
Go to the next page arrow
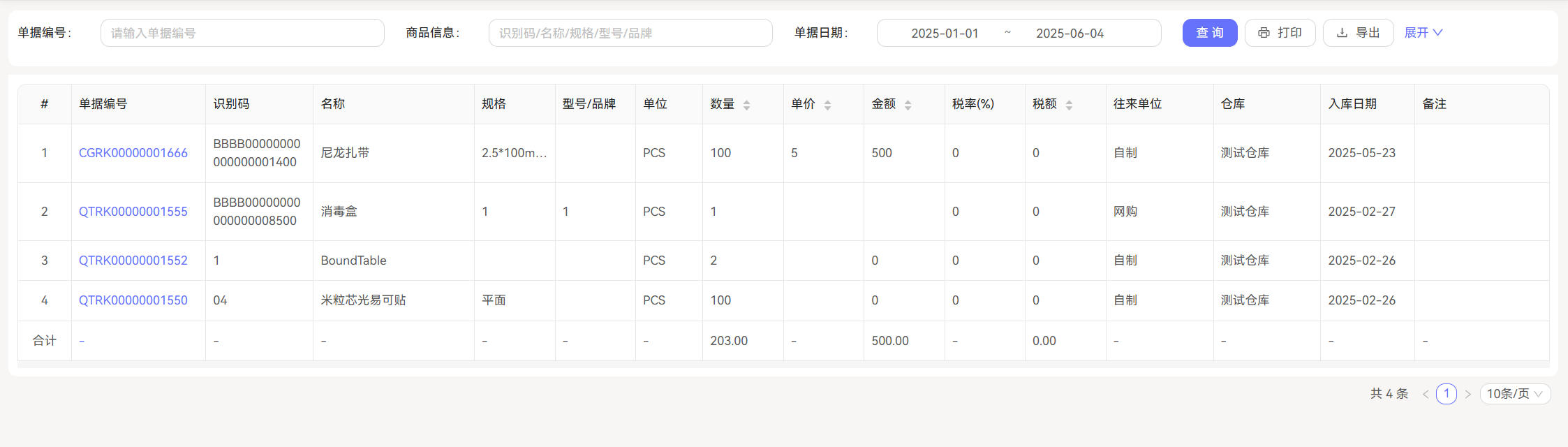[x=1467, y=394]
